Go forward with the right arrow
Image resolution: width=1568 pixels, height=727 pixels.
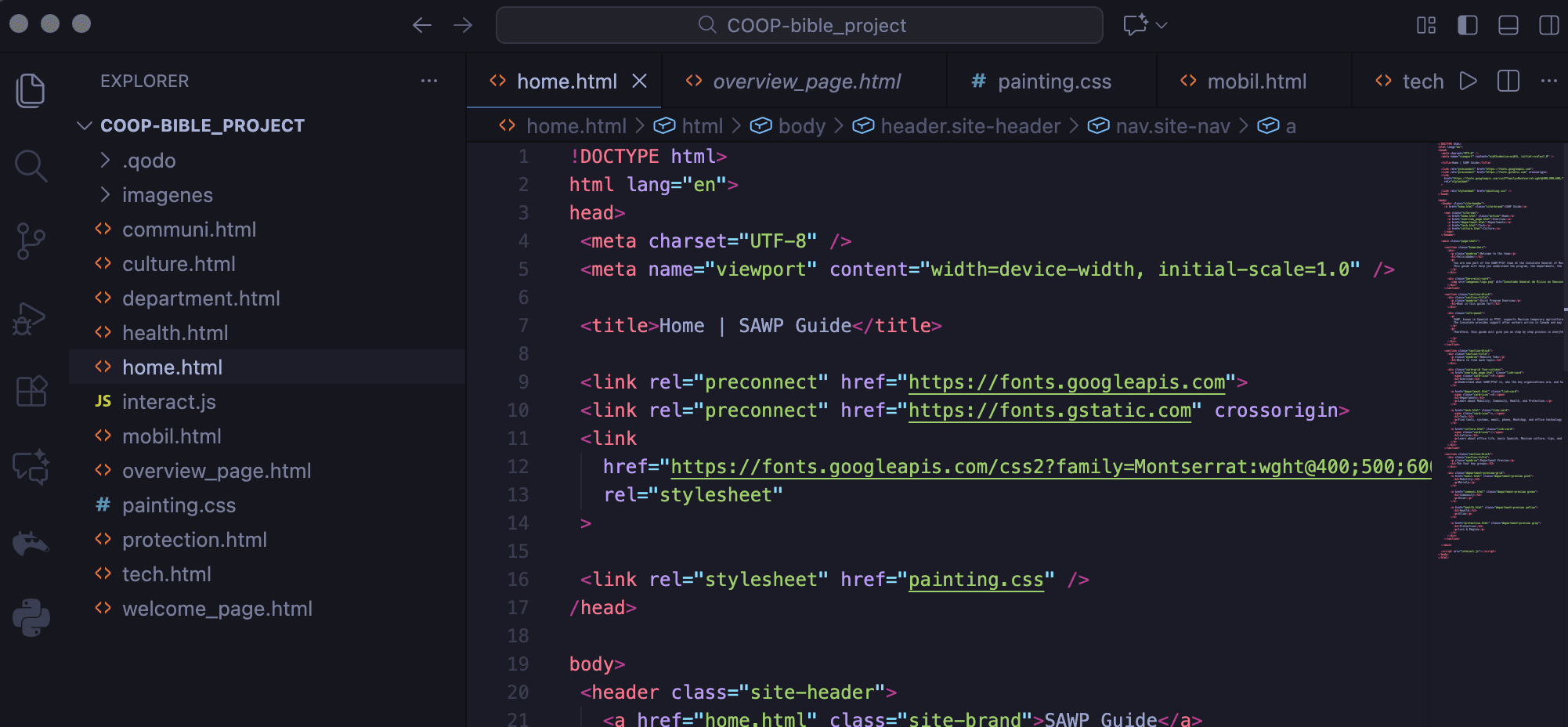(x=463, y=25)
